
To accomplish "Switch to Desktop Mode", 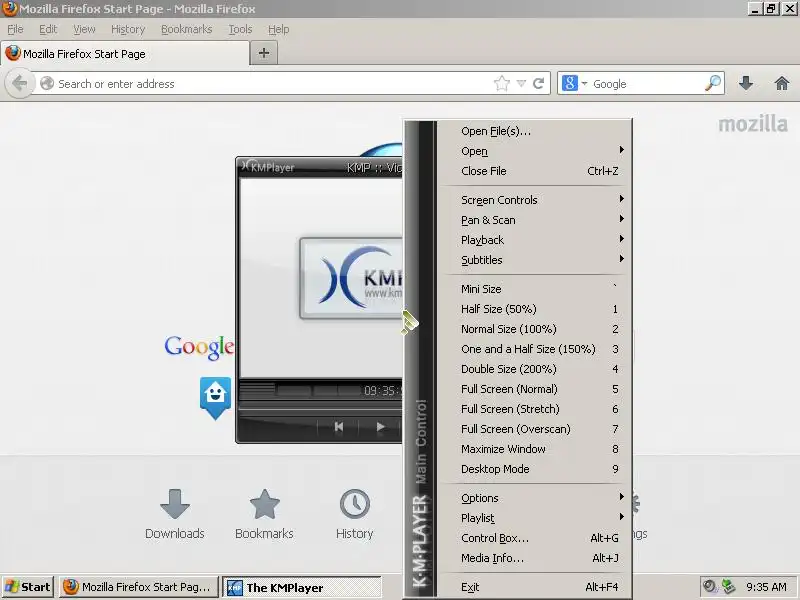I will (536, 469).
